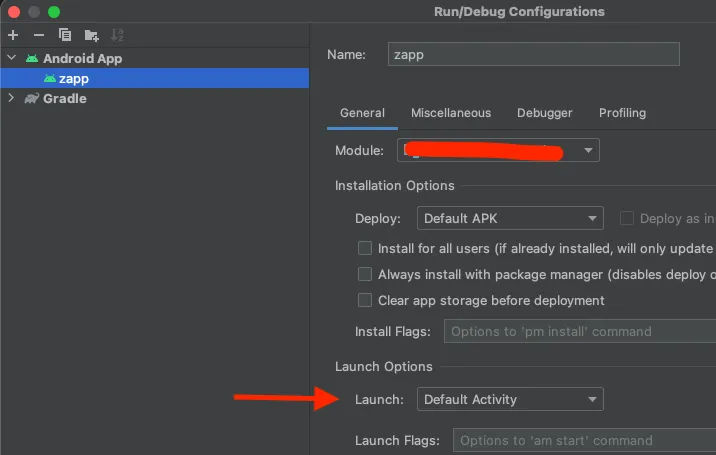Add a new run configuration

pos(13,36)
